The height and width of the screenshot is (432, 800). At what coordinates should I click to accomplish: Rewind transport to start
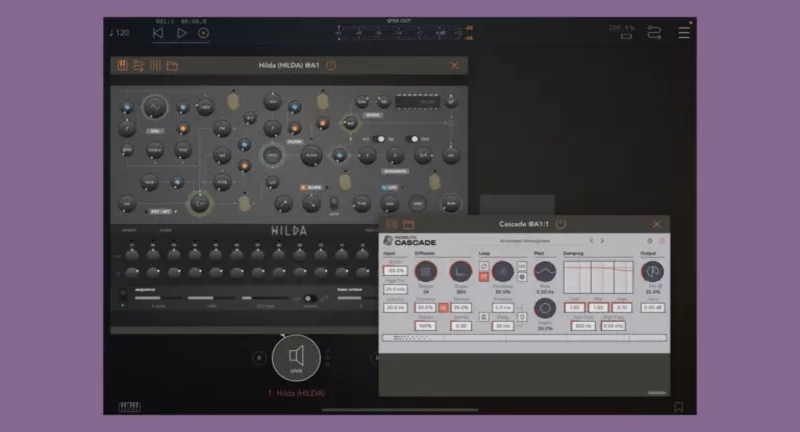coord(158,33)
